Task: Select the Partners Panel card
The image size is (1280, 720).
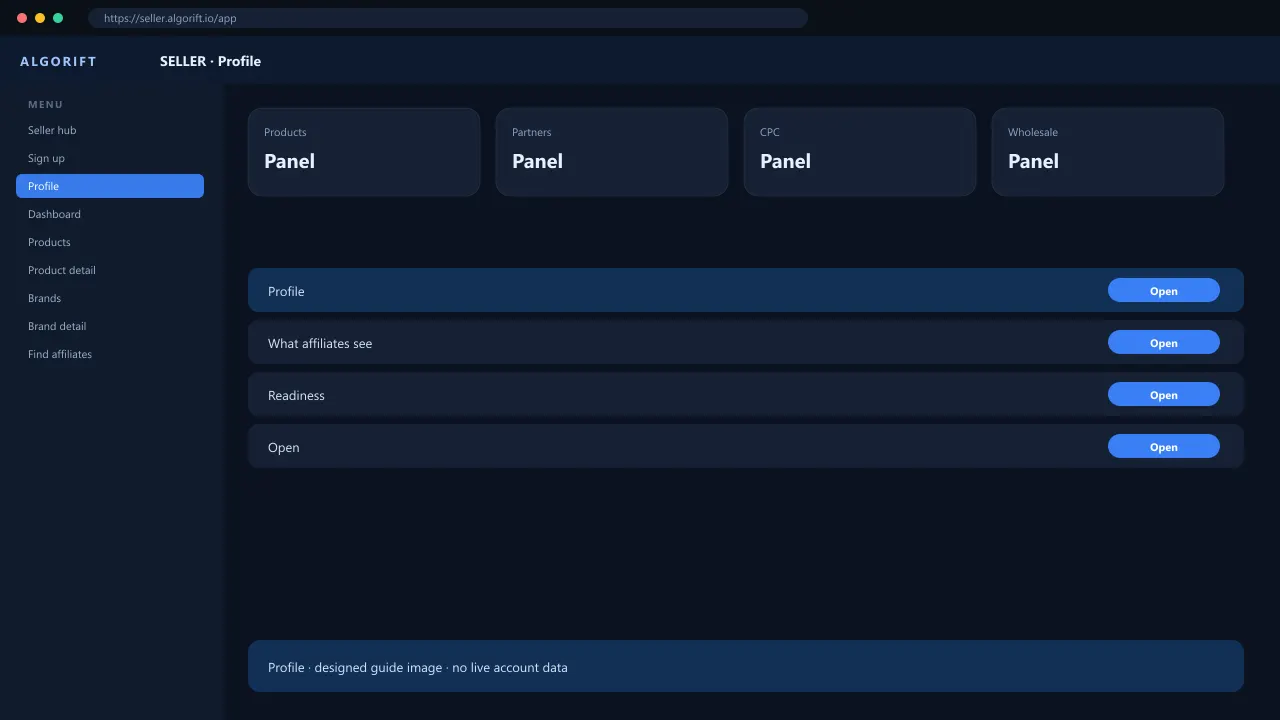Action: click(x=612, y=152)
